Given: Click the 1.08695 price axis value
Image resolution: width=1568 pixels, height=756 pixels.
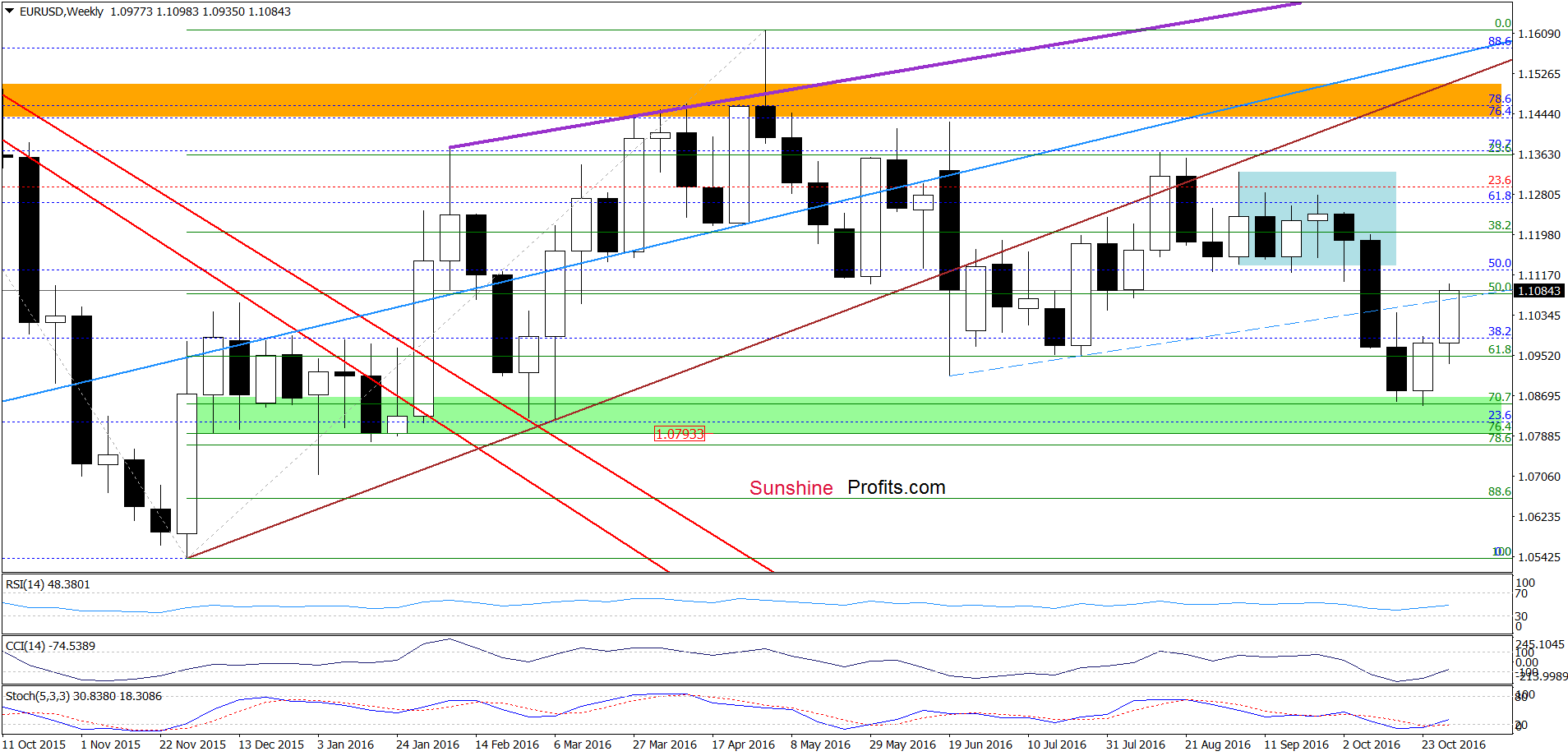Looking at the screenshot, I should pyautogui.click(x=1538, y=396).
